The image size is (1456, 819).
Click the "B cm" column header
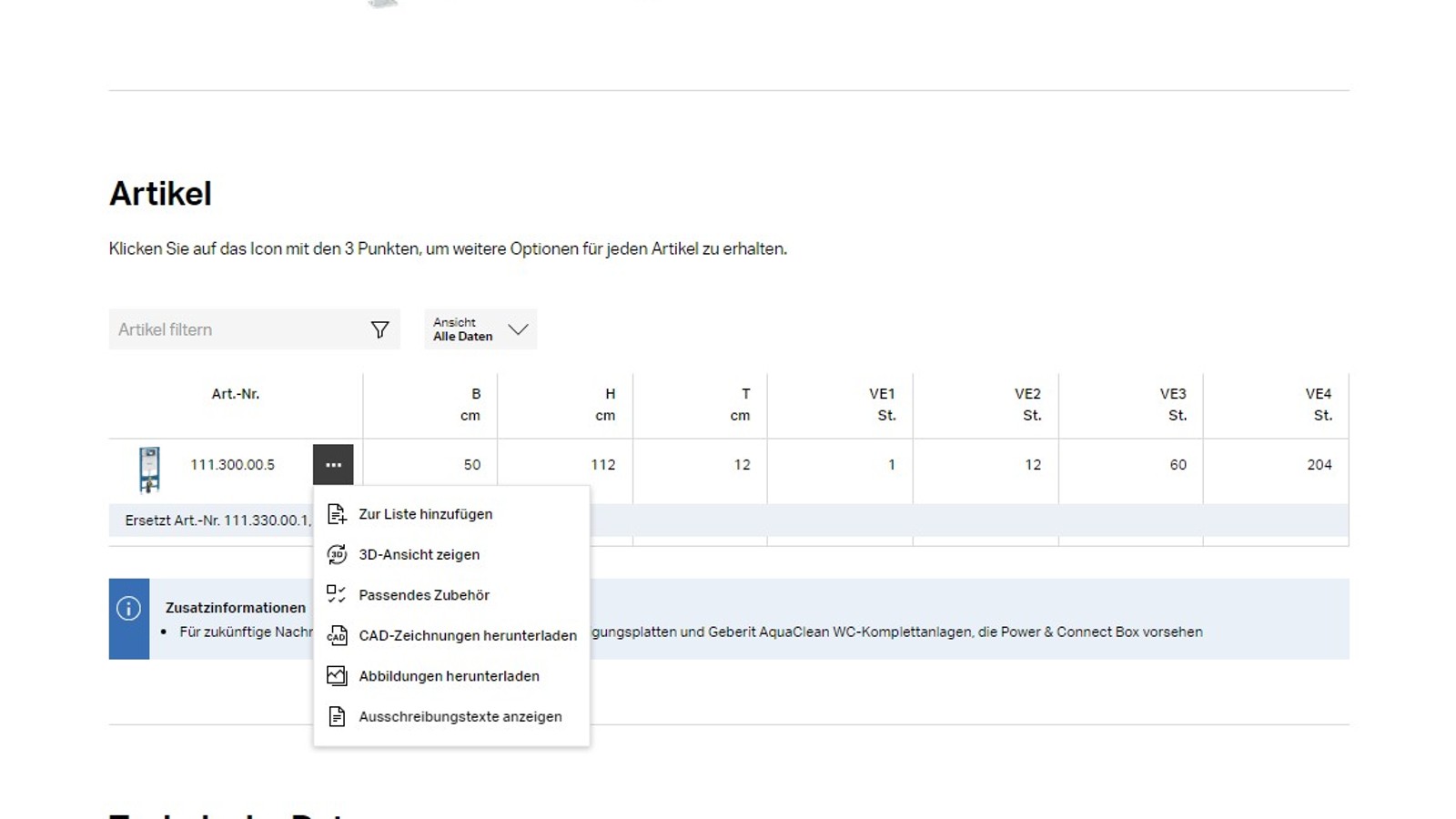click(x=471, y=404)
